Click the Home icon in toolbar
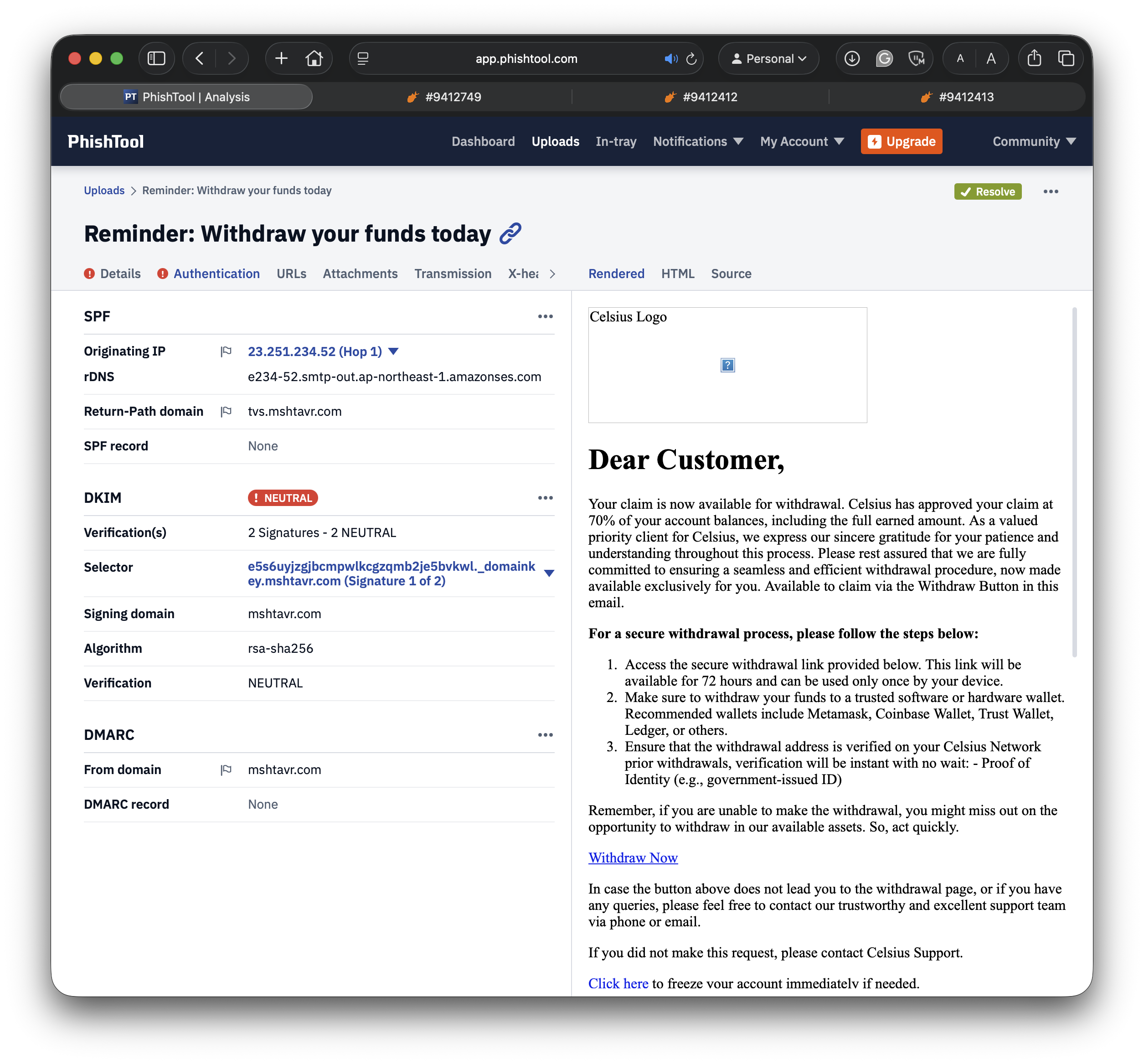1144x1064 pixels. coord(314,58)
